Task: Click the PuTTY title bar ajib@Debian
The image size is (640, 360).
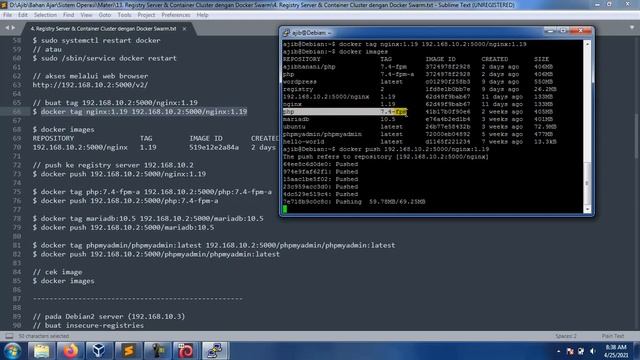Action: coord(416,32)
